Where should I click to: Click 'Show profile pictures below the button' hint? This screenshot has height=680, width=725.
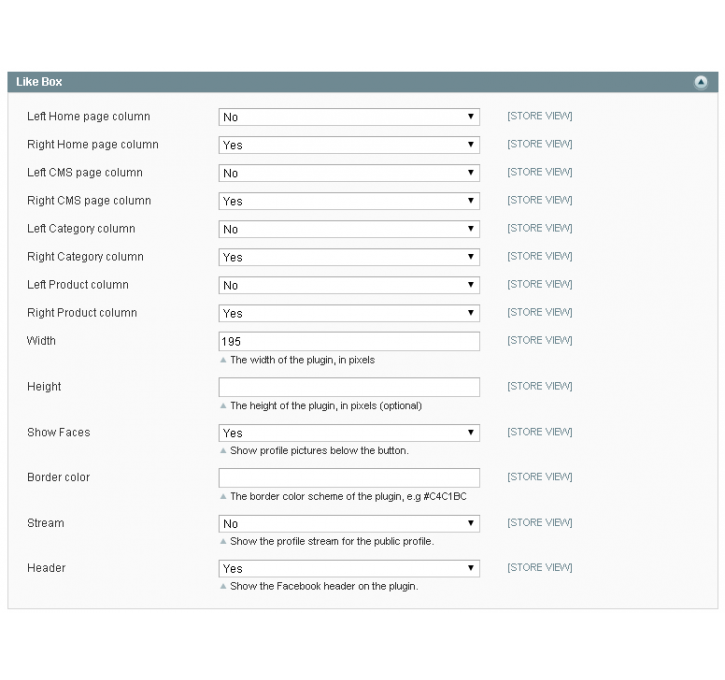coord(319,451)
